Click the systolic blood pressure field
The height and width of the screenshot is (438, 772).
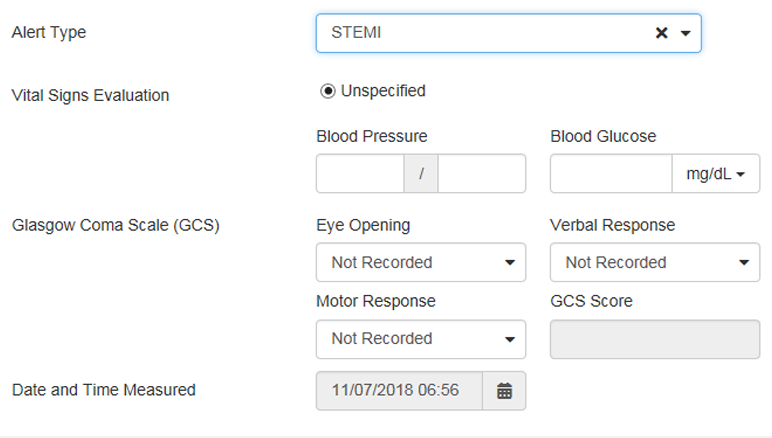[360, 174]
